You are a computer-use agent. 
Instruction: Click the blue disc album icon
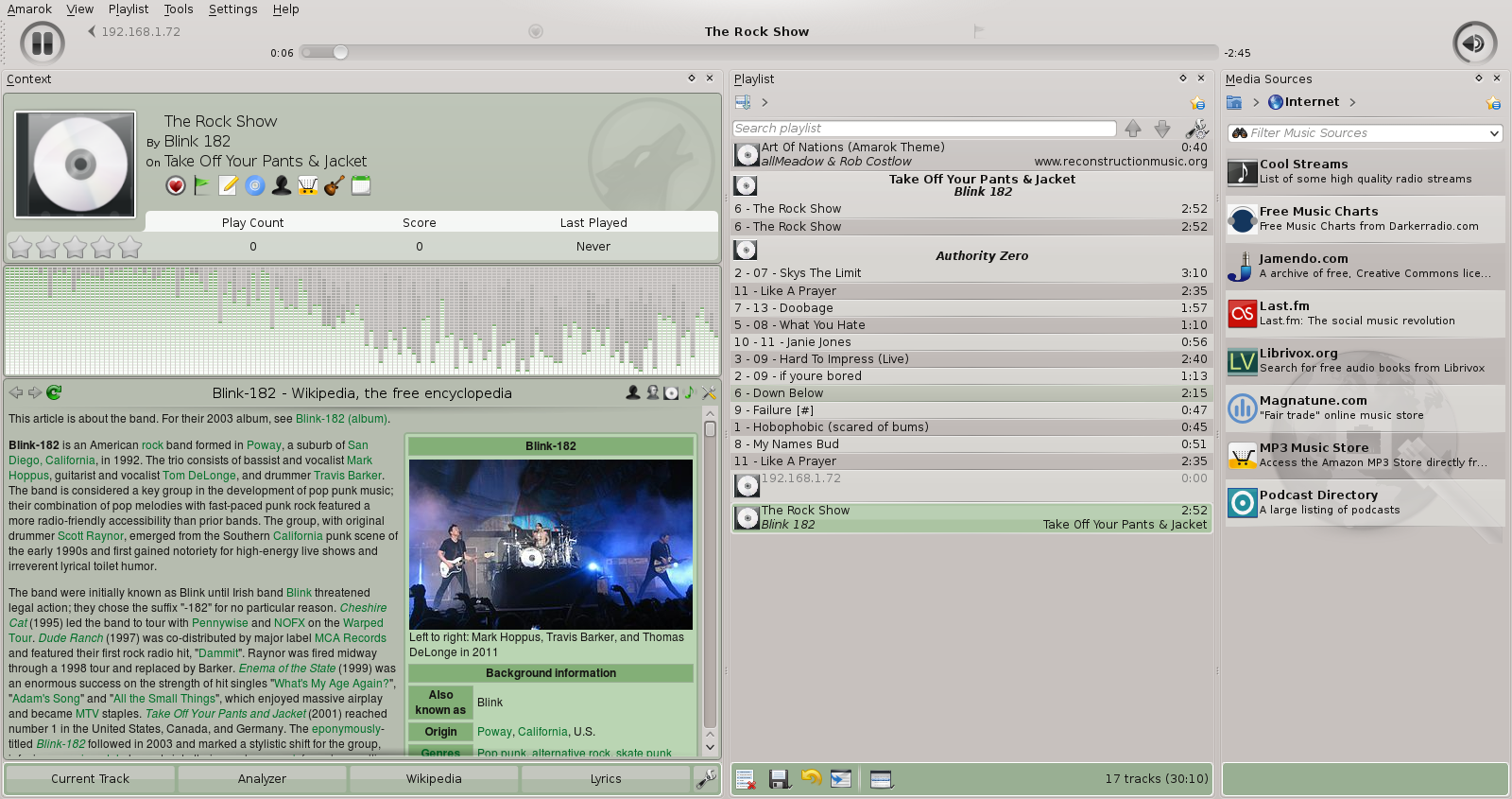pyautogui.click(x=255, y=185)
